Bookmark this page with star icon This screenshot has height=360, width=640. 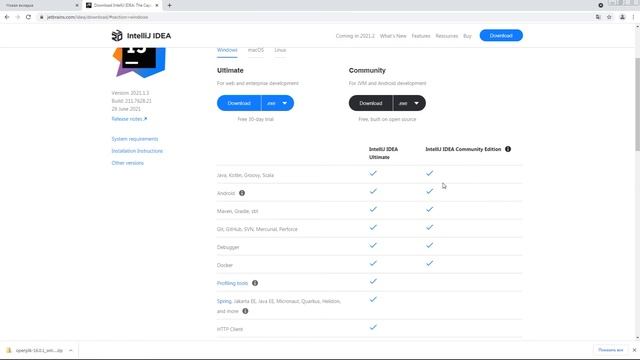point(609,17)
